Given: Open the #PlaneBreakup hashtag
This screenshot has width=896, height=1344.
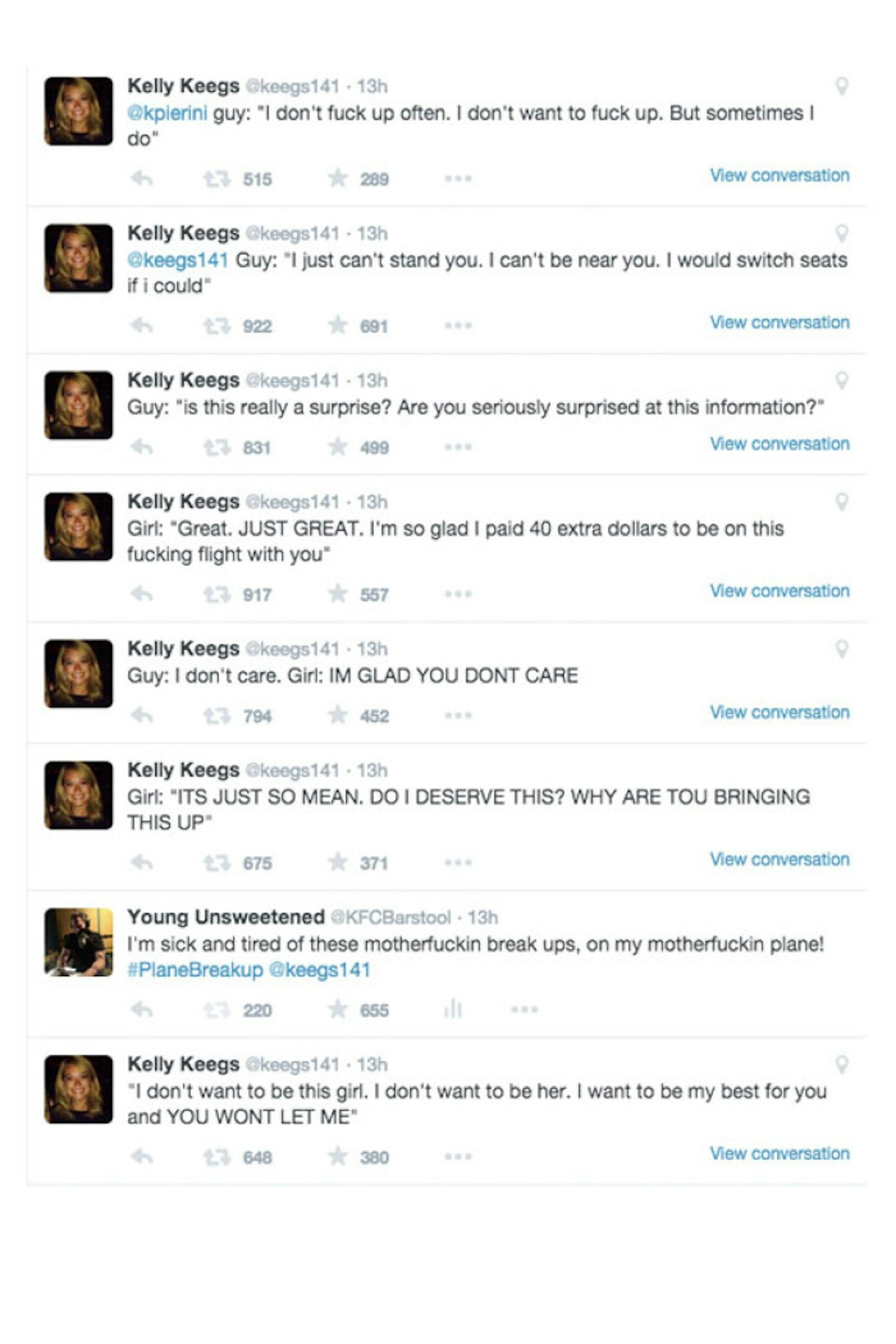Looking at the screenshot, I should (x=195, y=970).
